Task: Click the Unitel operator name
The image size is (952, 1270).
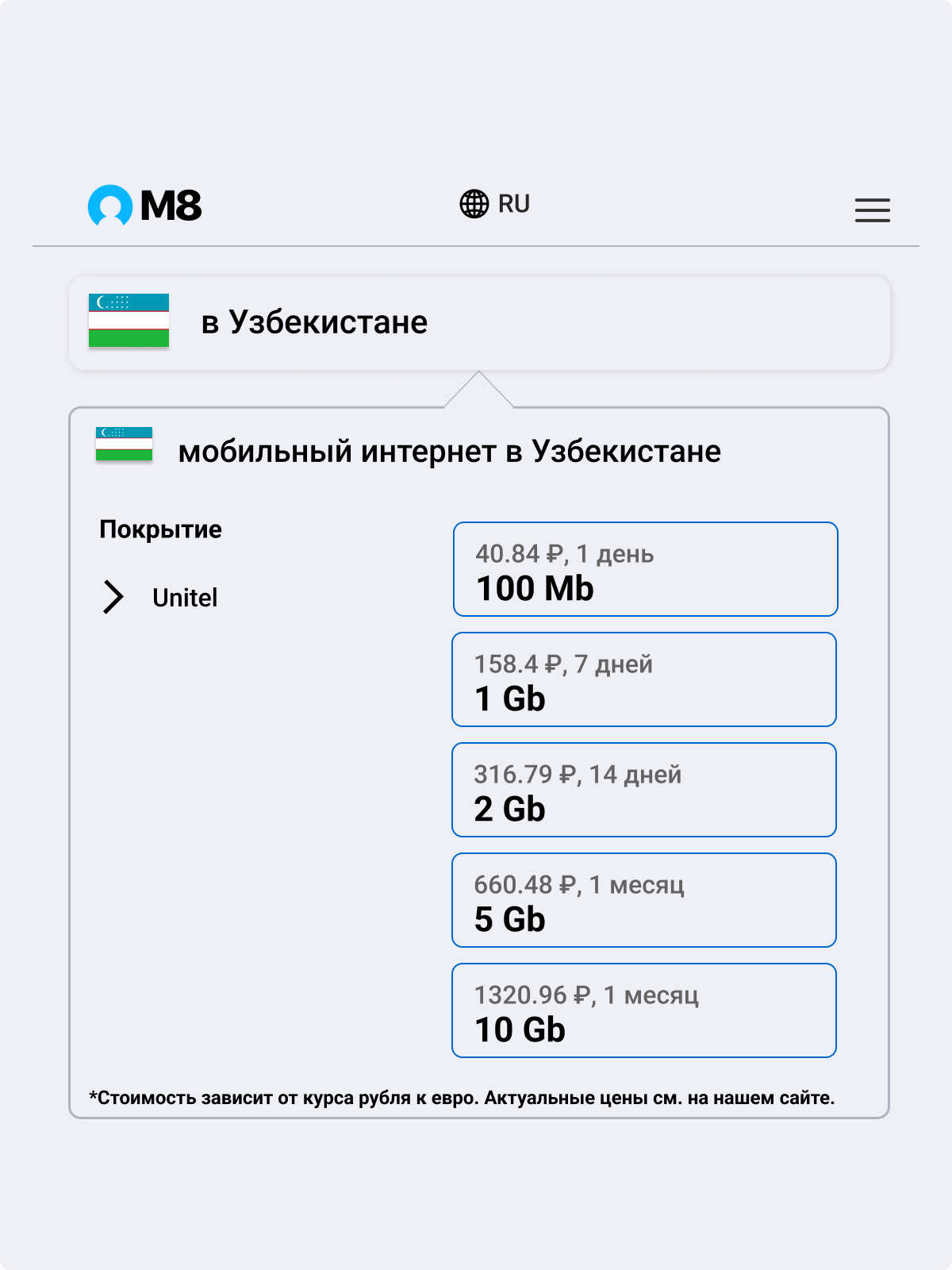Action: click(x=185, y=598)
